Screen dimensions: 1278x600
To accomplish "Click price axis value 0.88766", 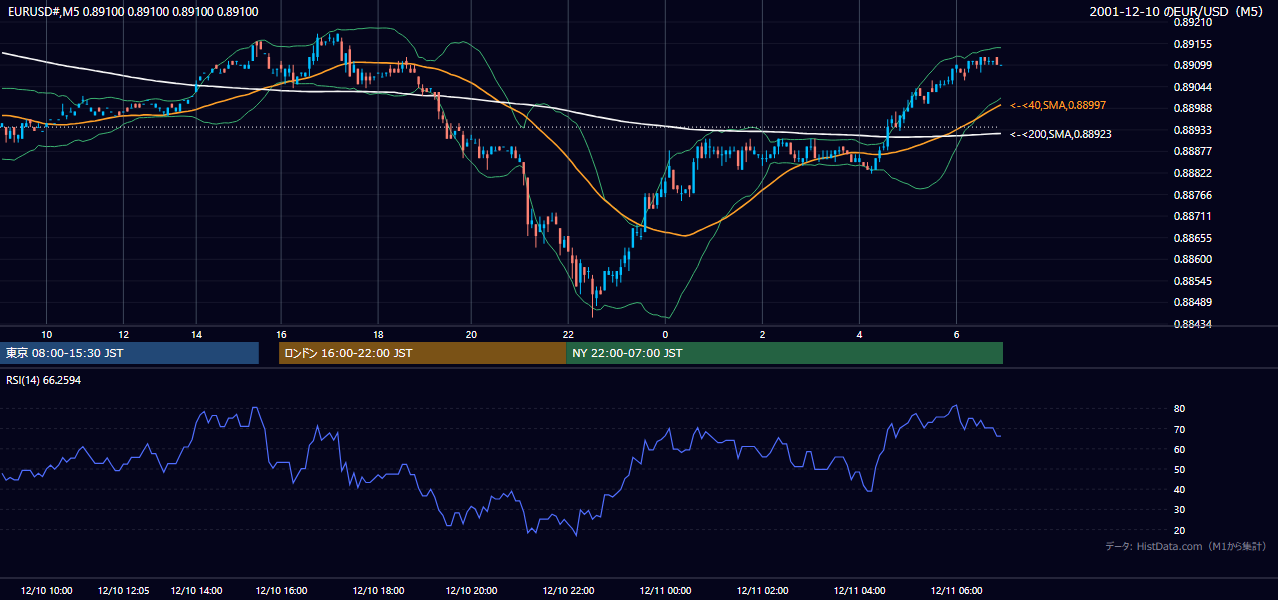I will coord(1193,195).
